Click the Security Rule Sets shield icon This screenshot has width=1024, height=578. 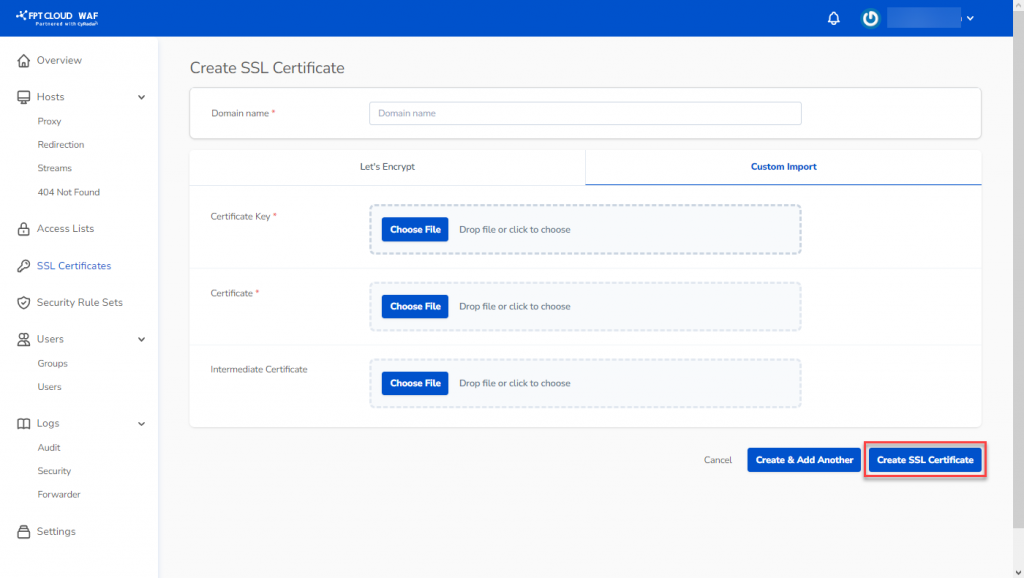(24, 302)
